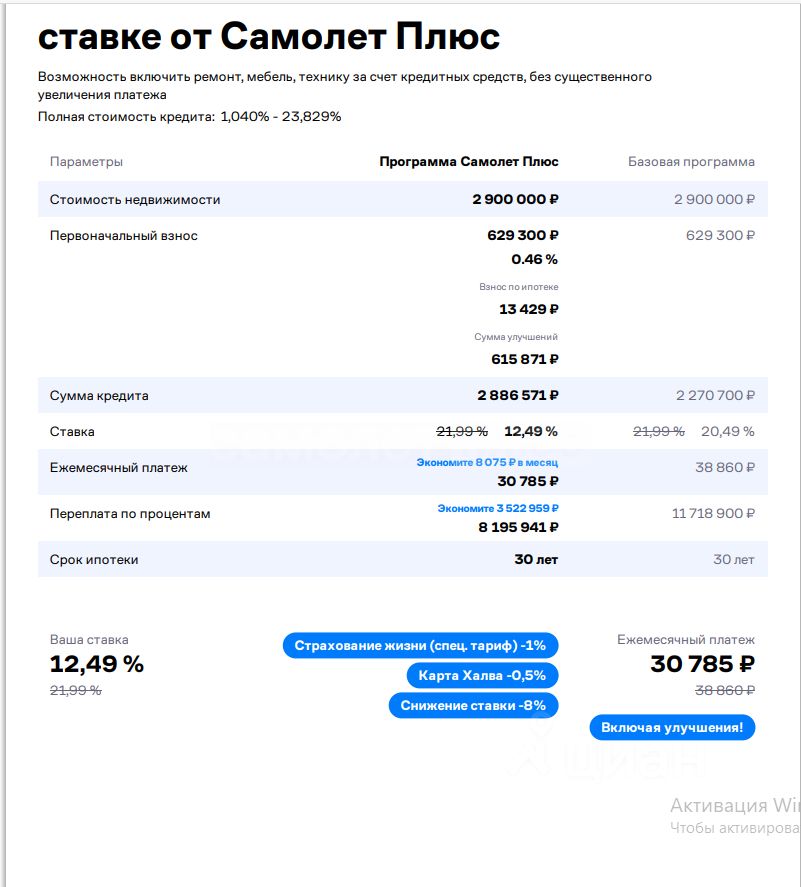Select the 'Первоначальный взнос' row label

coord(123,236)
